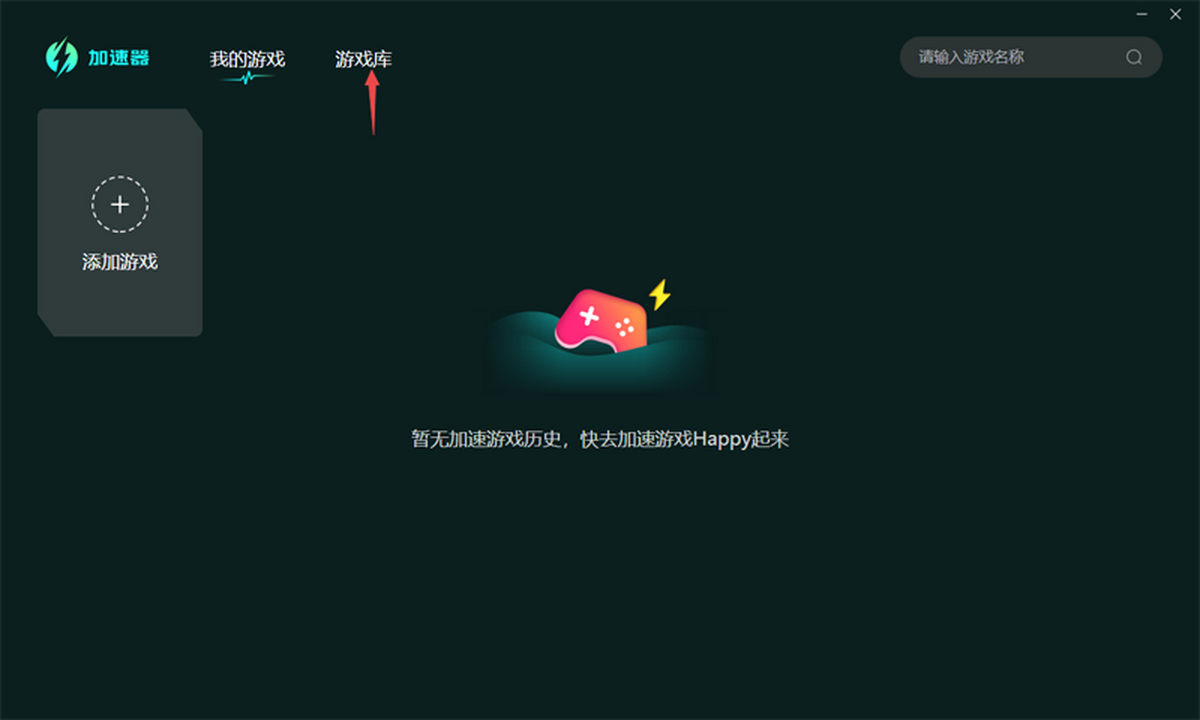Focus the 请输入游戏名称 search field
The image size is (1200, 720).
(1031, 57)
